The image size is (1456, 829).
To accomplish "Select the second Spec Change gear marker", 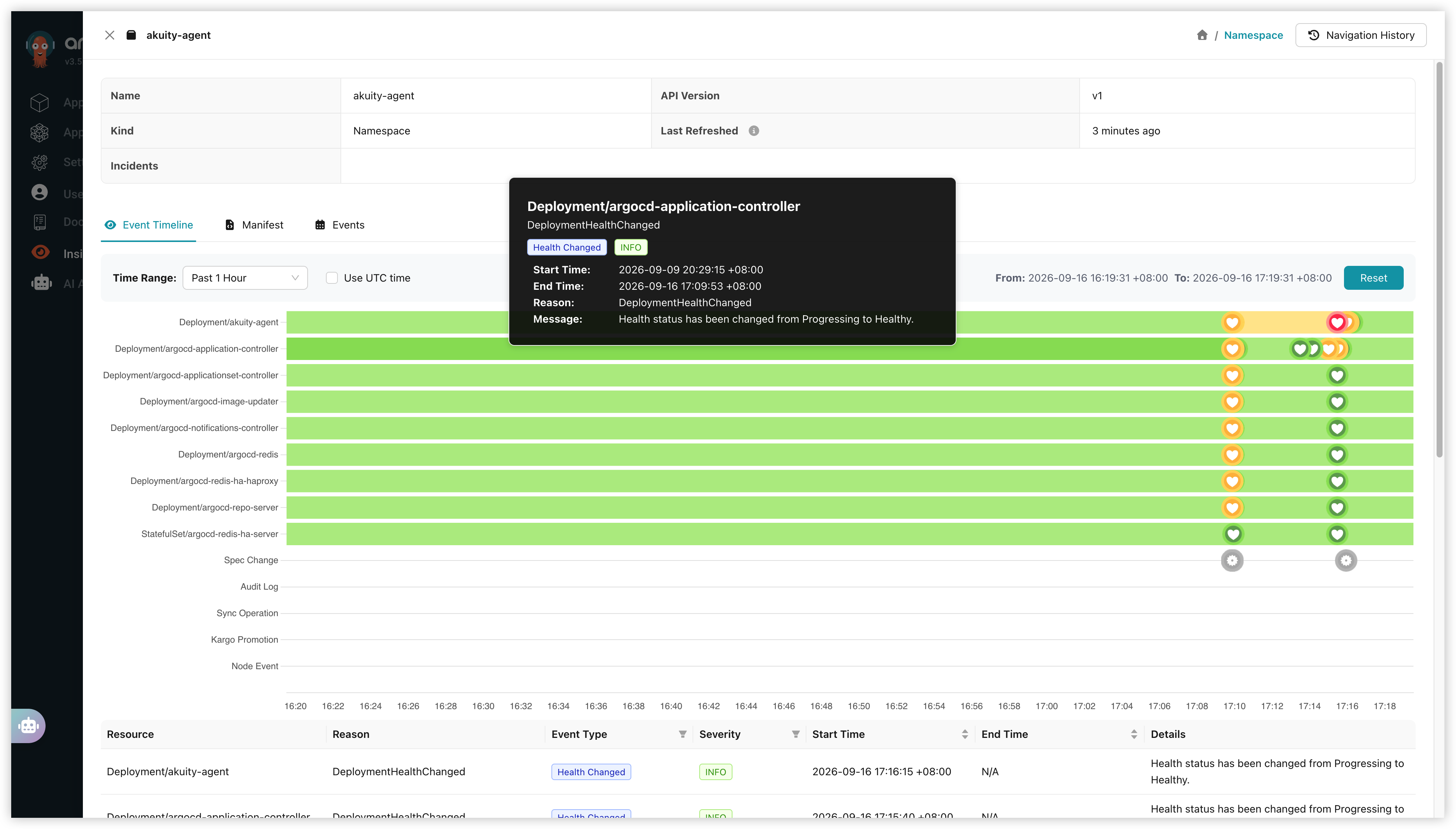I will (x=1345, y=561).
